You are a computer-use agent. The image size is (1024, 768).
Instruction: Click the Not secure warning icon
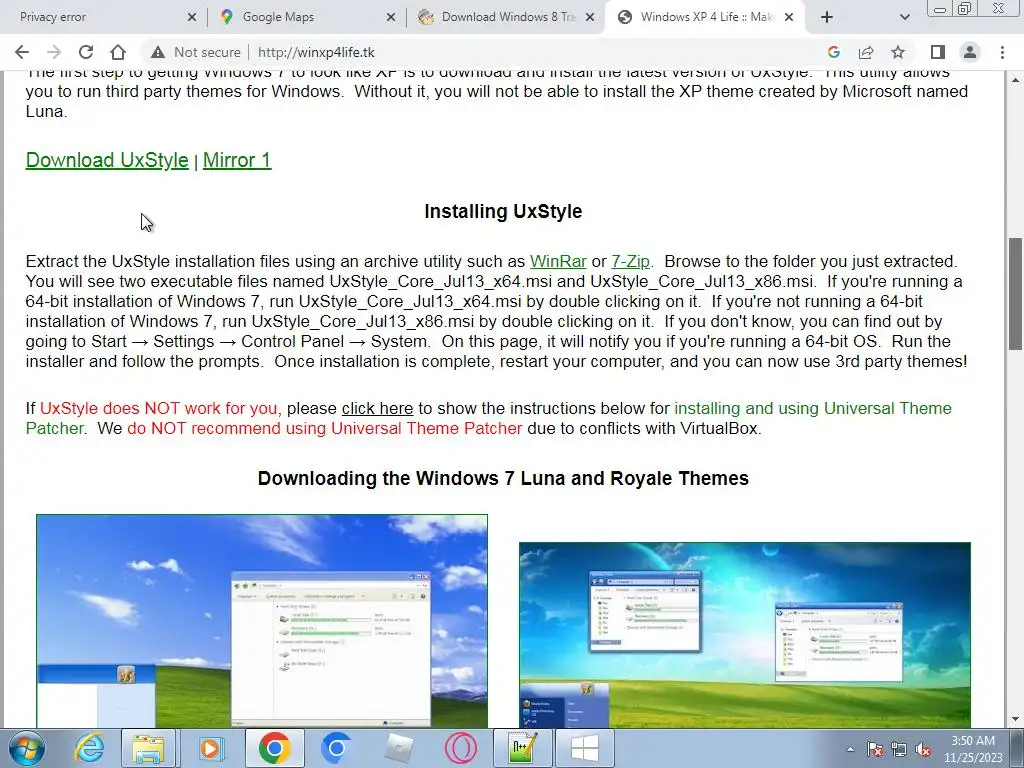point(157,52)
